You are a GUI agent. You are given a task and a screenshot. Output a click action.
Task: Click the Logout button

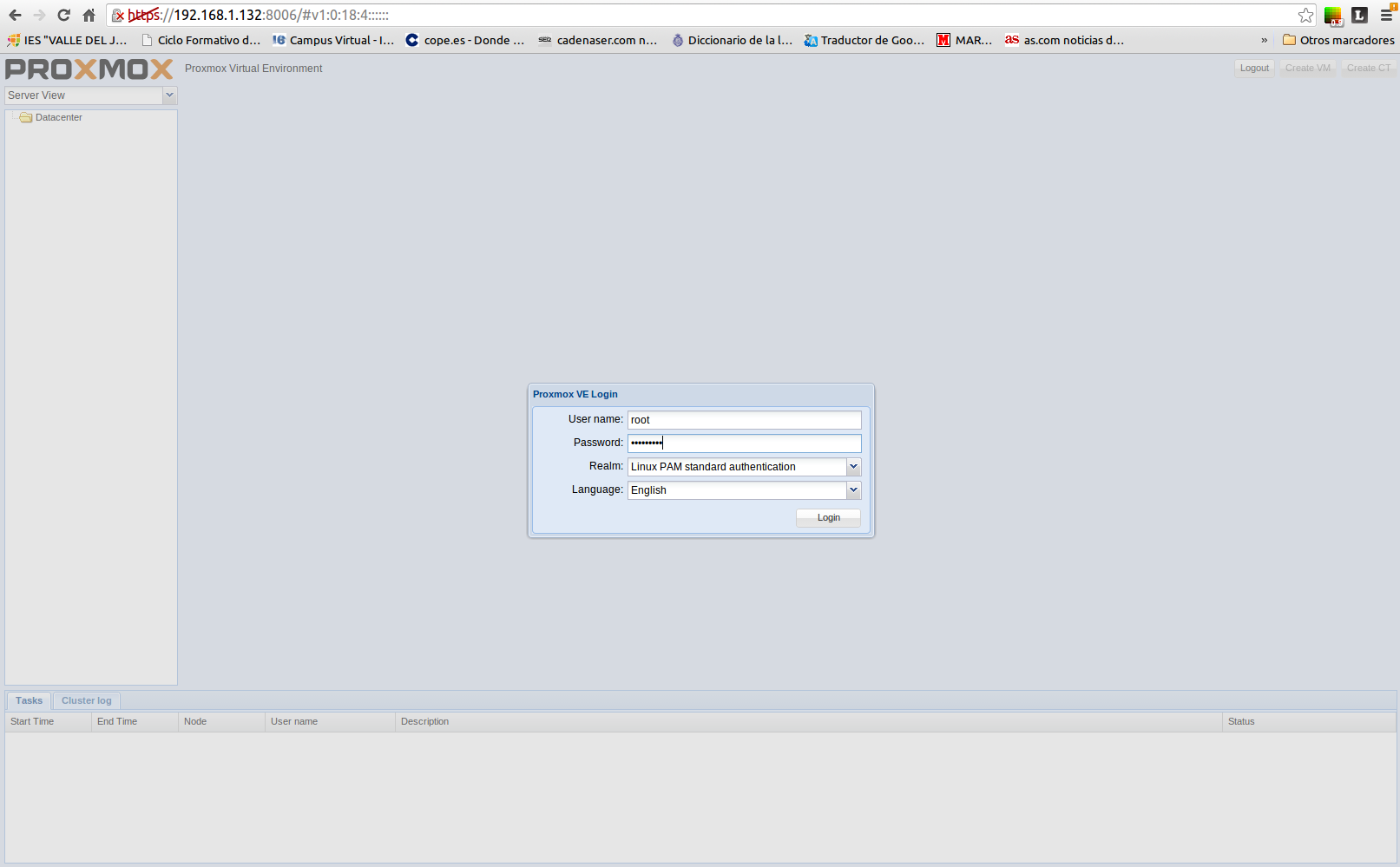point(1253,69)
